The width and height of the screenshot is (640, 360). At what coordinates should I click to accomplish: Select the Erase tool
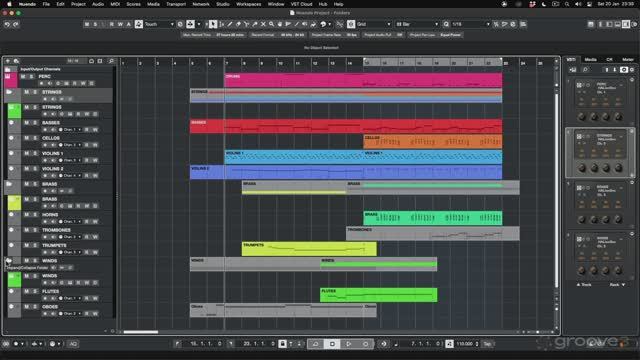click(x=238, y=24)
